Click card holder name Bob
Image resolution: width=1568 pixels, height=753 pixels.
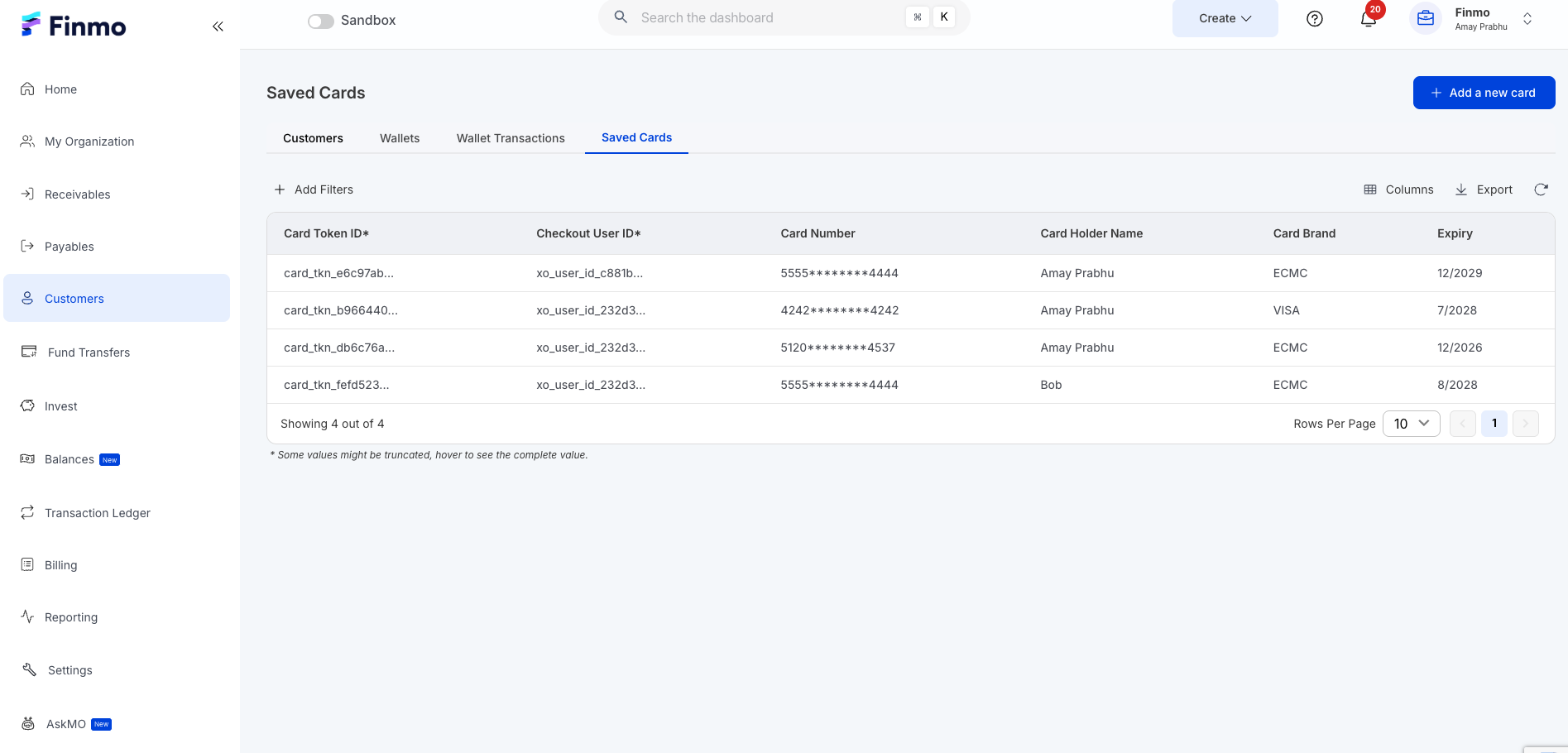(1051, 385)
